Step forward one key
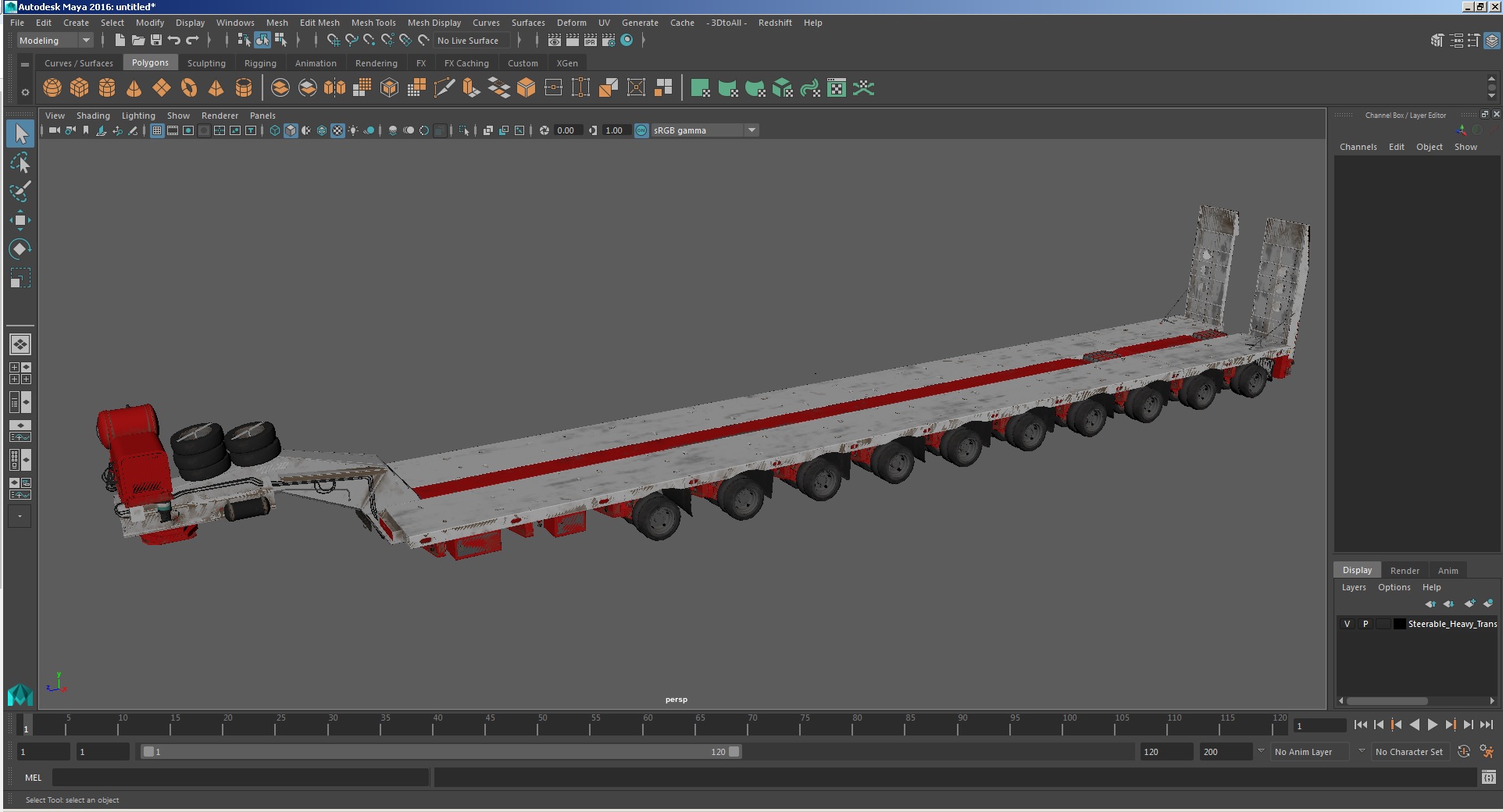Screen dimensions: 1503x812 pyautogui.click(x=1450, y=725)
